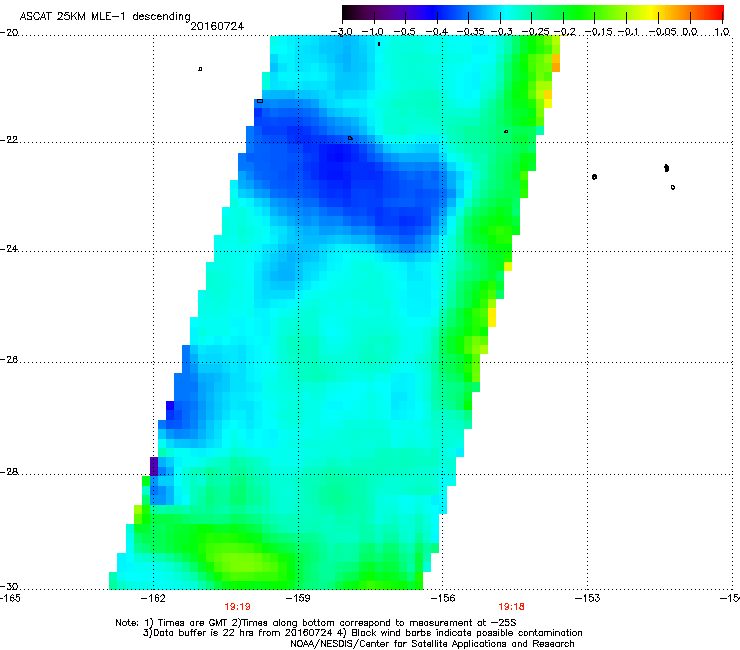Click the colorbar label '-0.3'
This screenshot has width=740, height=650.
pyautogui.click(x=501, y=32)
